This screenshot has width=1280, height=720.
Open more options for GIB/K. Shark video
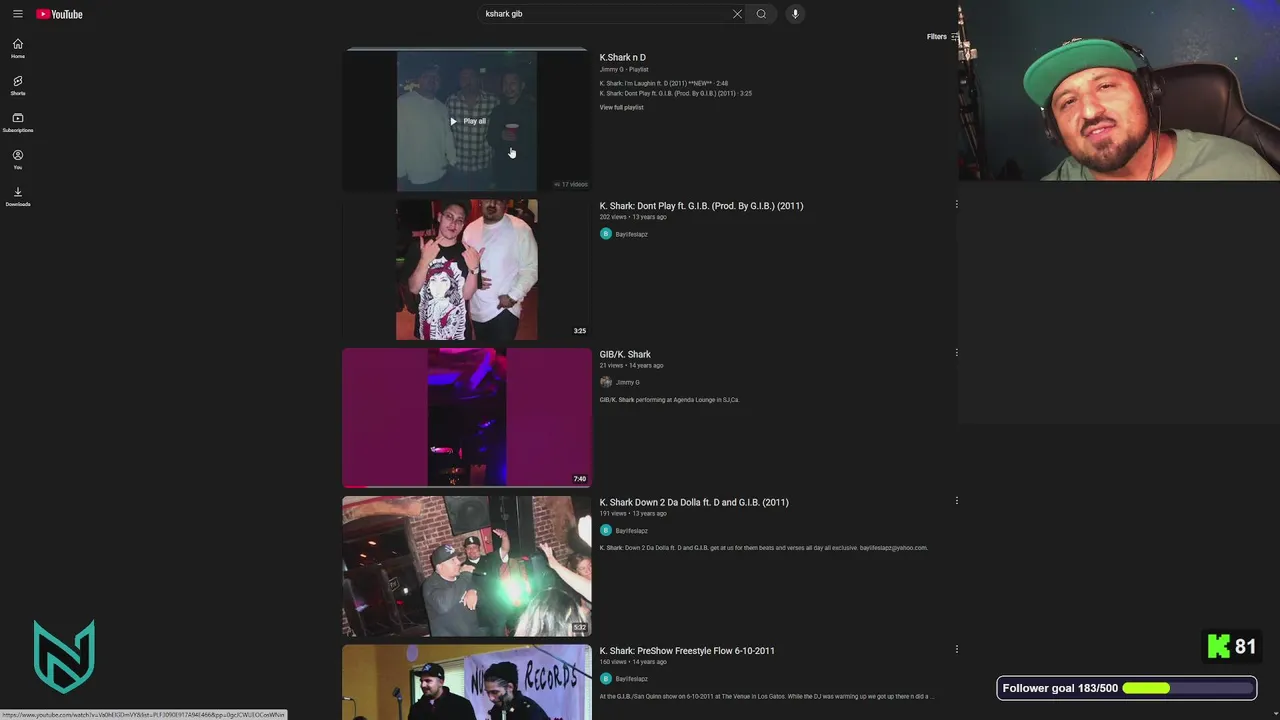pos(956,352)
